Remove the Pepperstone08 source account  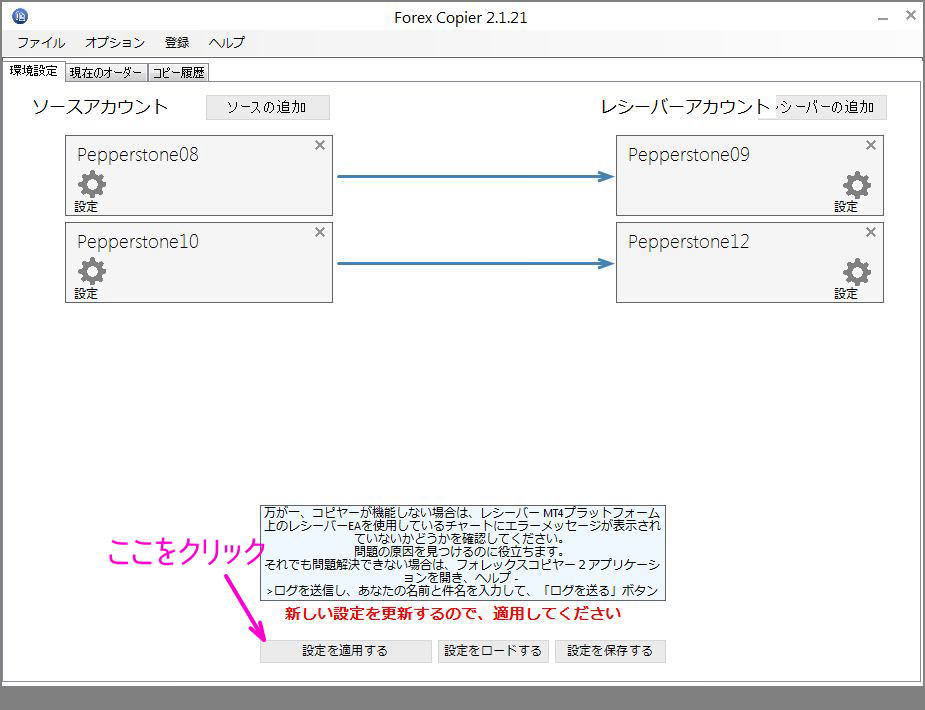(x=319, y=145)
